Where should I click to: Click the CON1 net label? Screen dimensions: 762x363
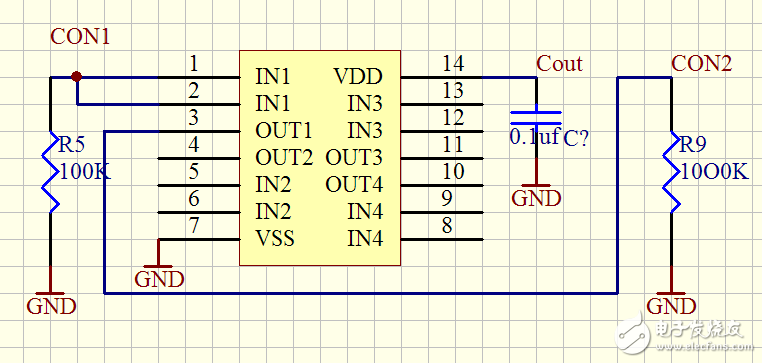coord(80,37)
